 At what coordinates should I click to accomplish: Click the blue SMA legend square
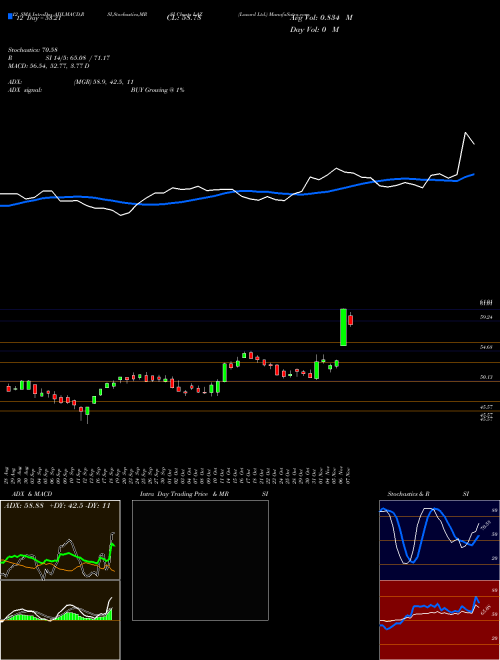point(10,17)
